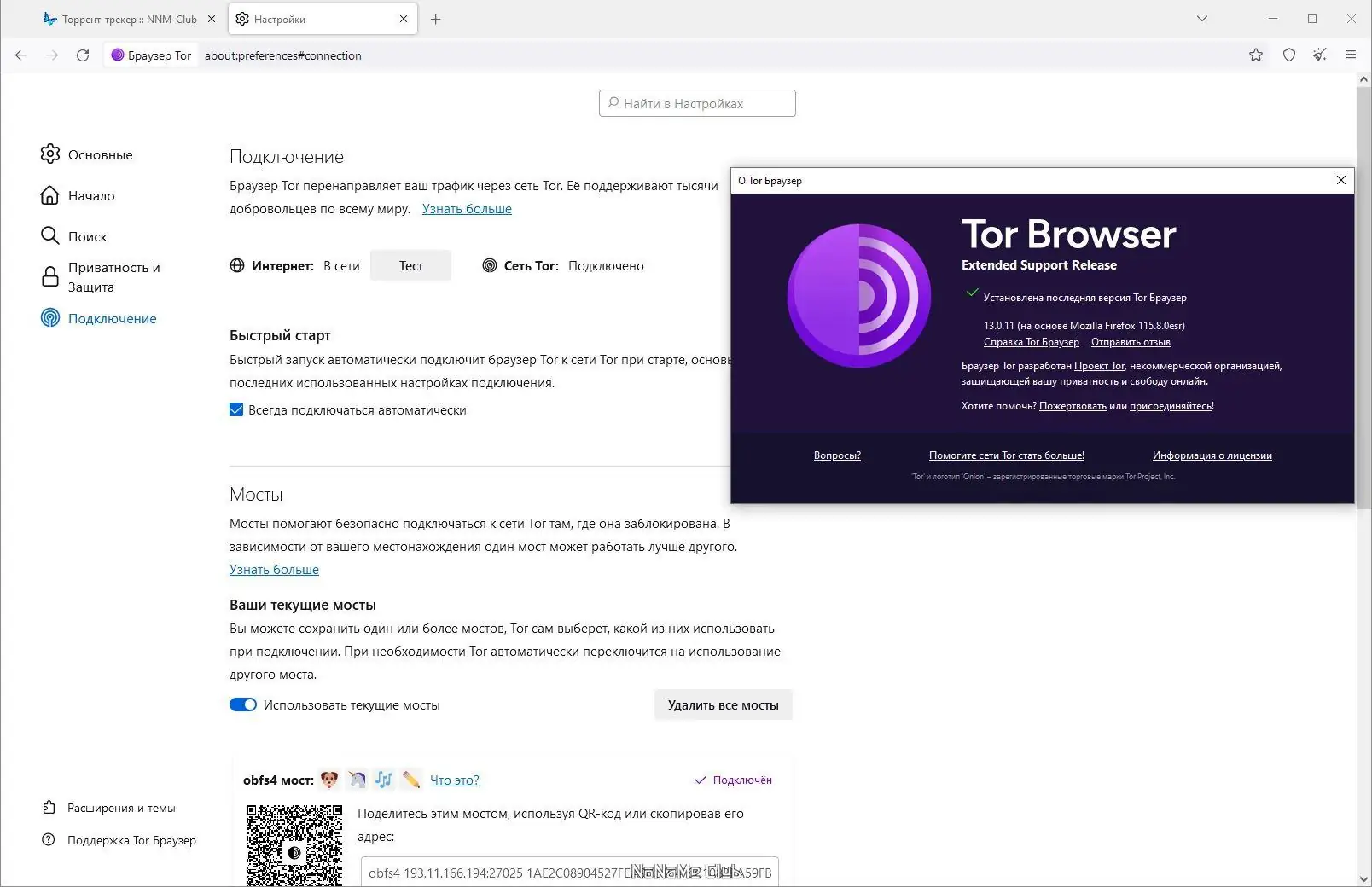Select the Настройки tab
This screenshot has height=887, width=1372.
coord(323,19)
